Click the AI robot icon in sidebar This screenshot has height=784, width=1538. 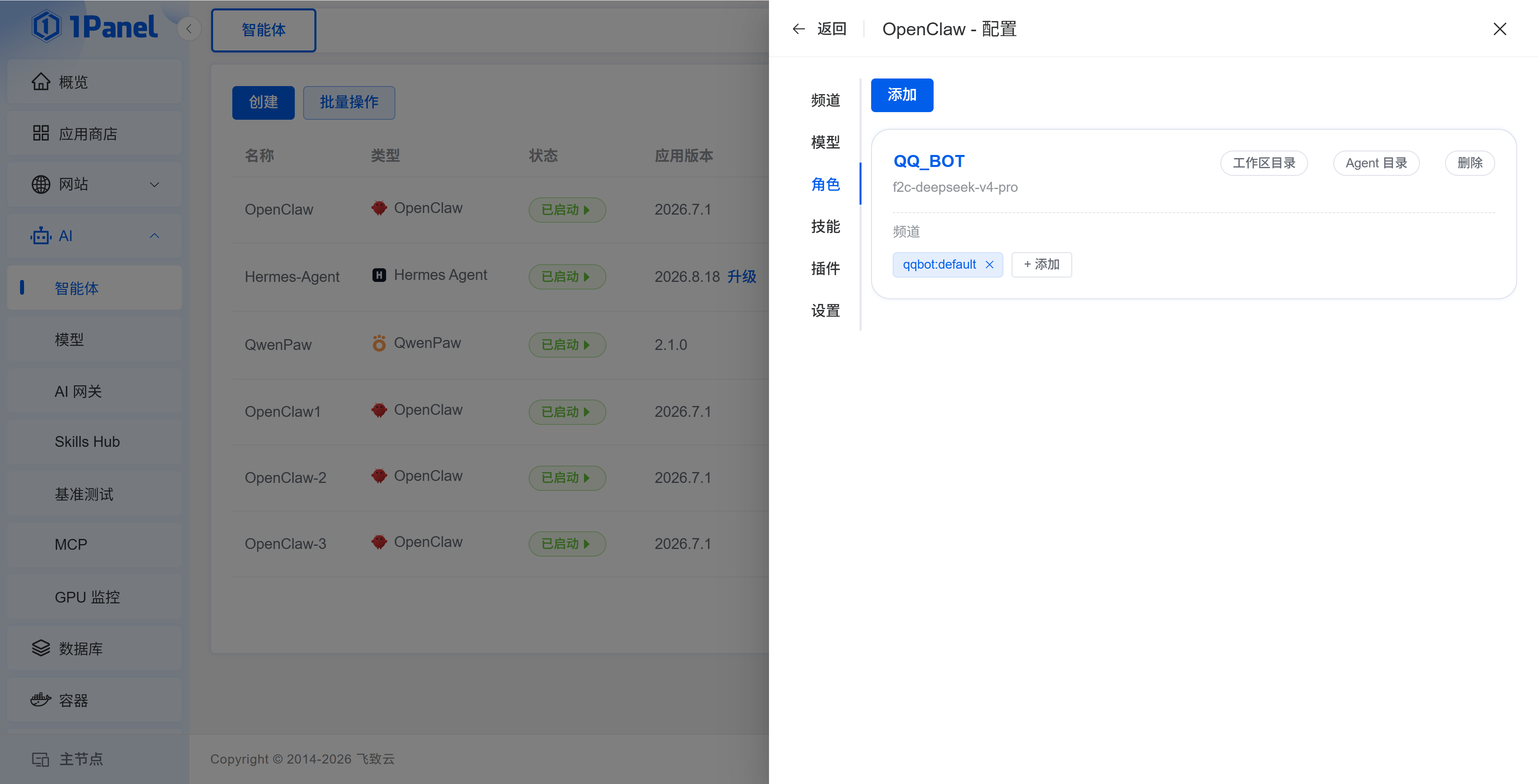40,236
